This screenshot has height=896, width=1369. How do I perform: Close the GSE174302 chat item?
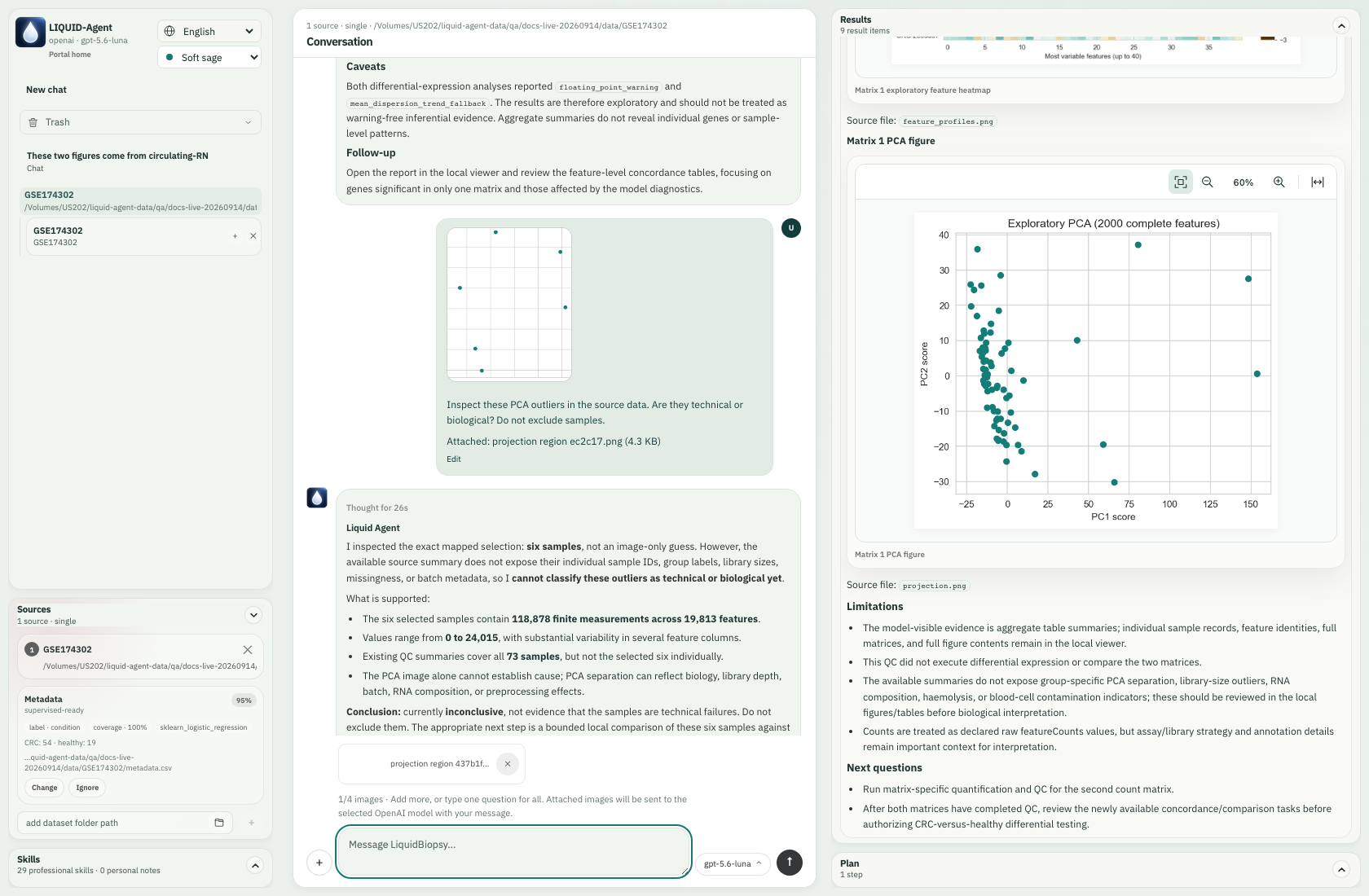pyautogui.click(x=253, y=236)
